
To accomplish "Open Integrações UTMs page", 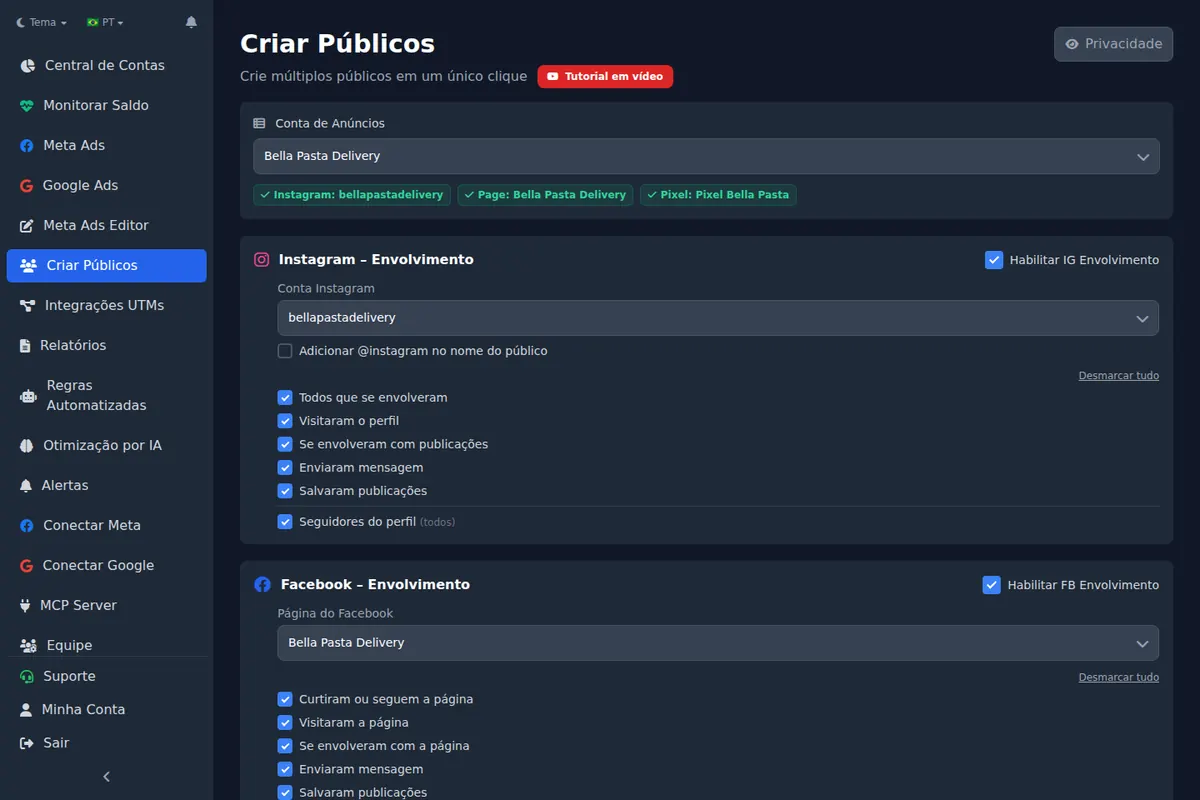I will coord(106,305).
